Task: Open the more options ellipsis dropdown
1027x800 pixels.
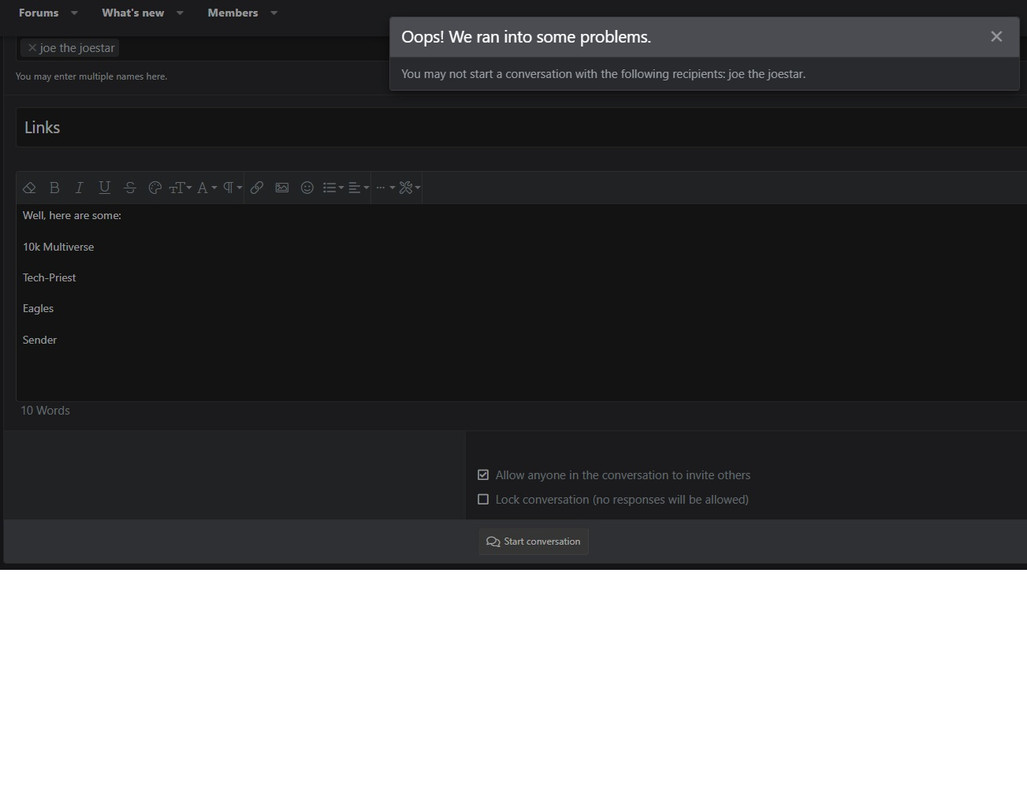Action: click(x=385, y=188)
